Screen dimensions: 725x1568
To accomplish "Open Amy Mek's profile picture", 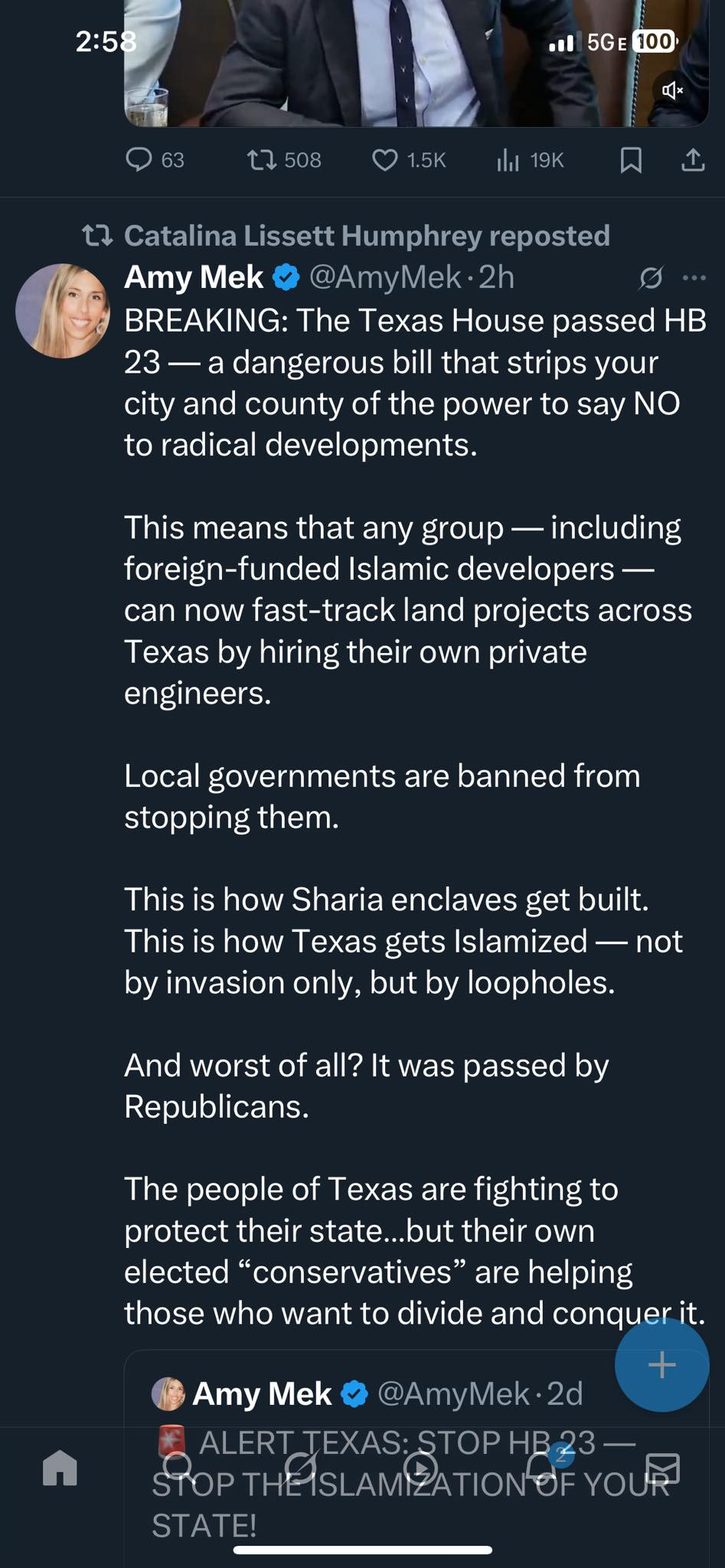I will click(x=63, y=311).
